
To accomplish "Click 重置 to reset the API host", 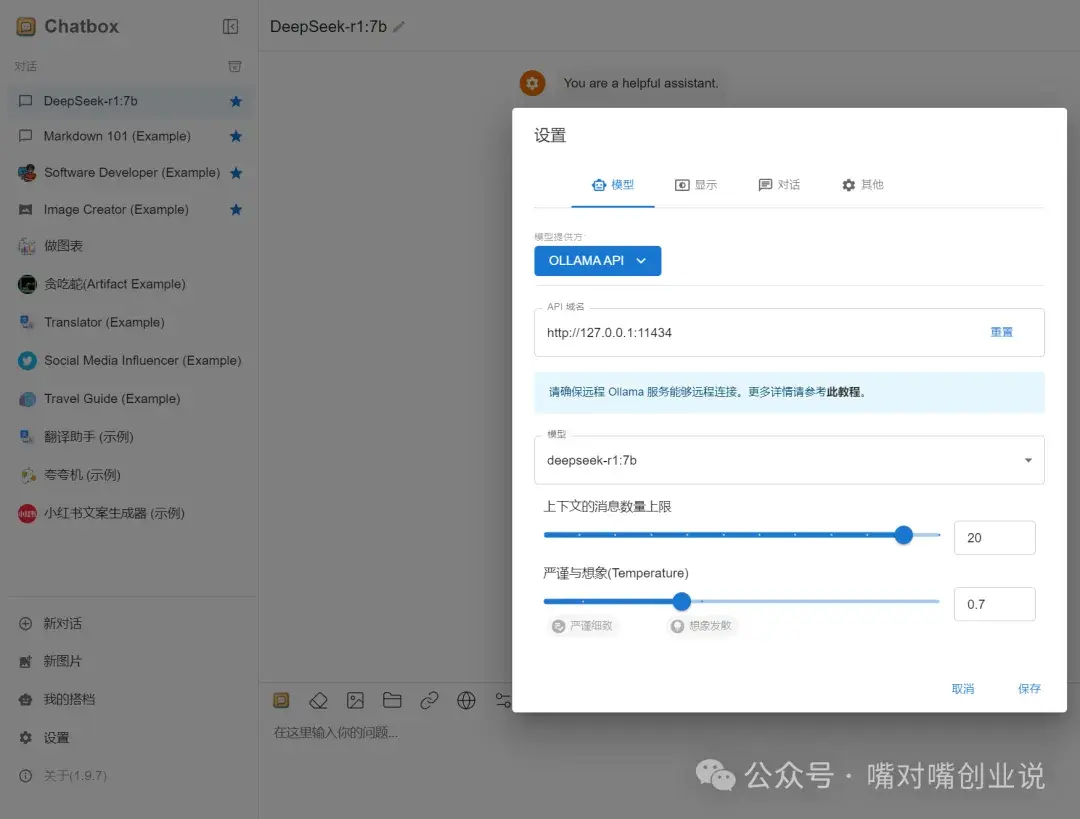I will [x=1001, y=333].
